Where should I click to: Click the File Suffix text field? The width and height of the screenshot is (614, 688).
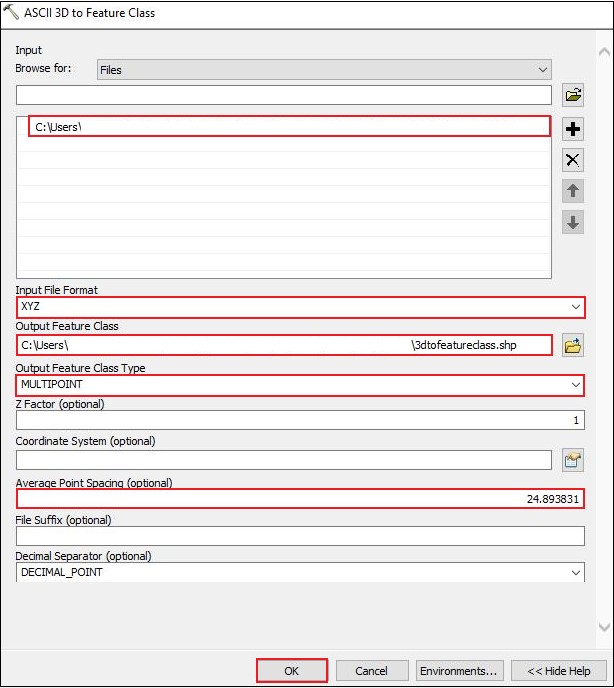(x=301, y=536)
